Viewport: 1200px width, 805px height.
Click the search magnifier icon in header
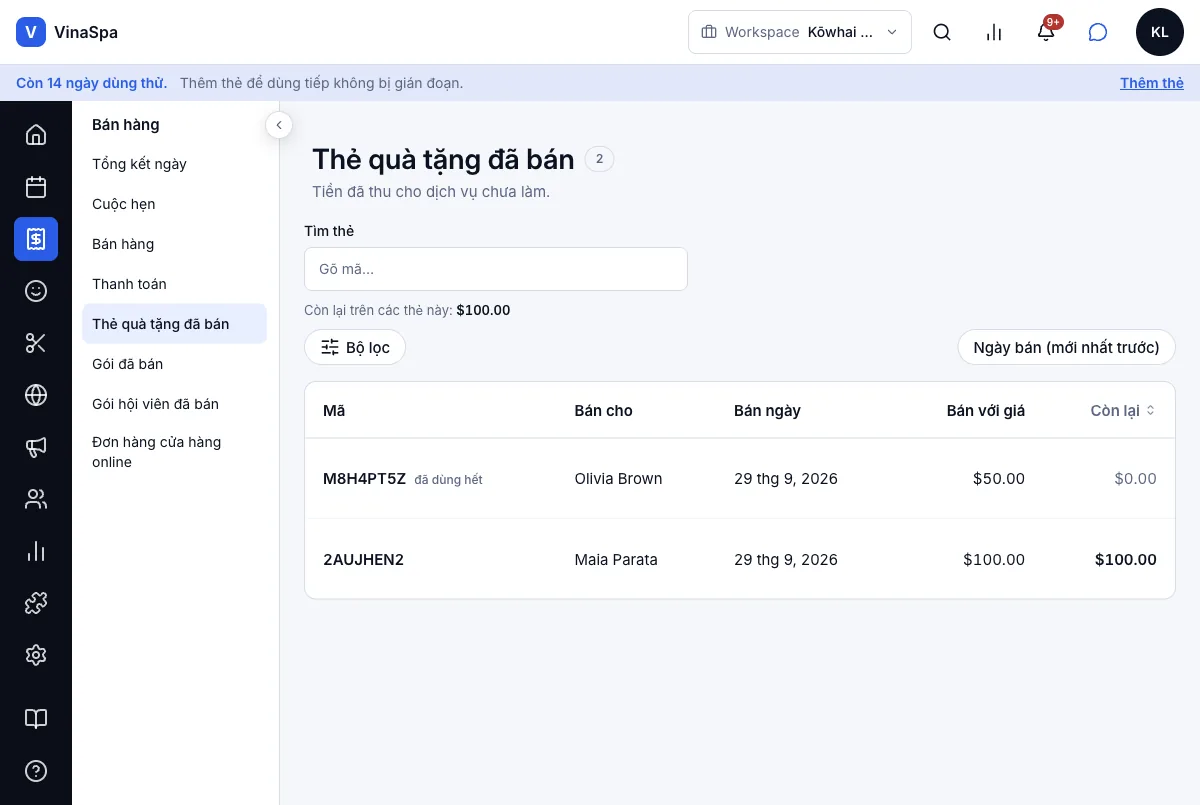942,32
